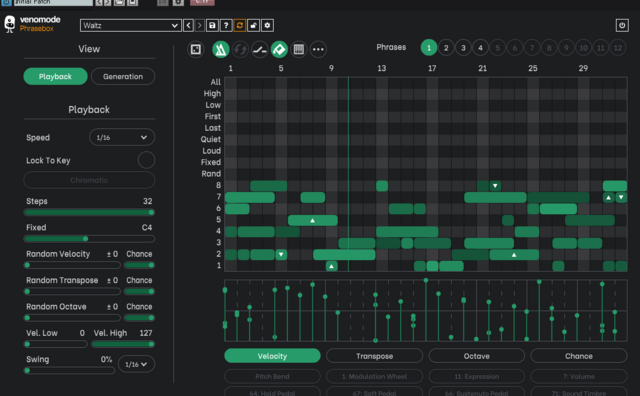
Task: Open the Chromatic scale dropdown
Action: (x=89, y=180)
